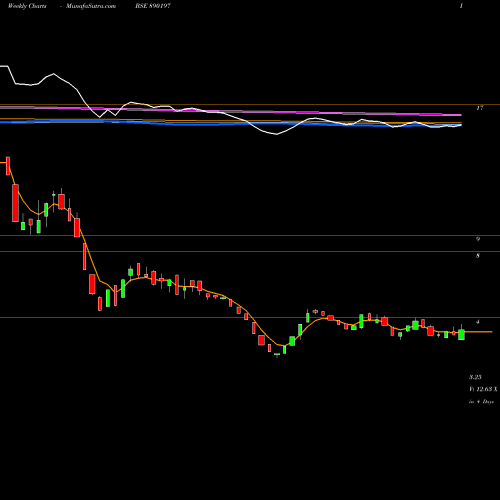Click the first red candlestick at the far left
500x500 pixels.
tap(8, 166)
